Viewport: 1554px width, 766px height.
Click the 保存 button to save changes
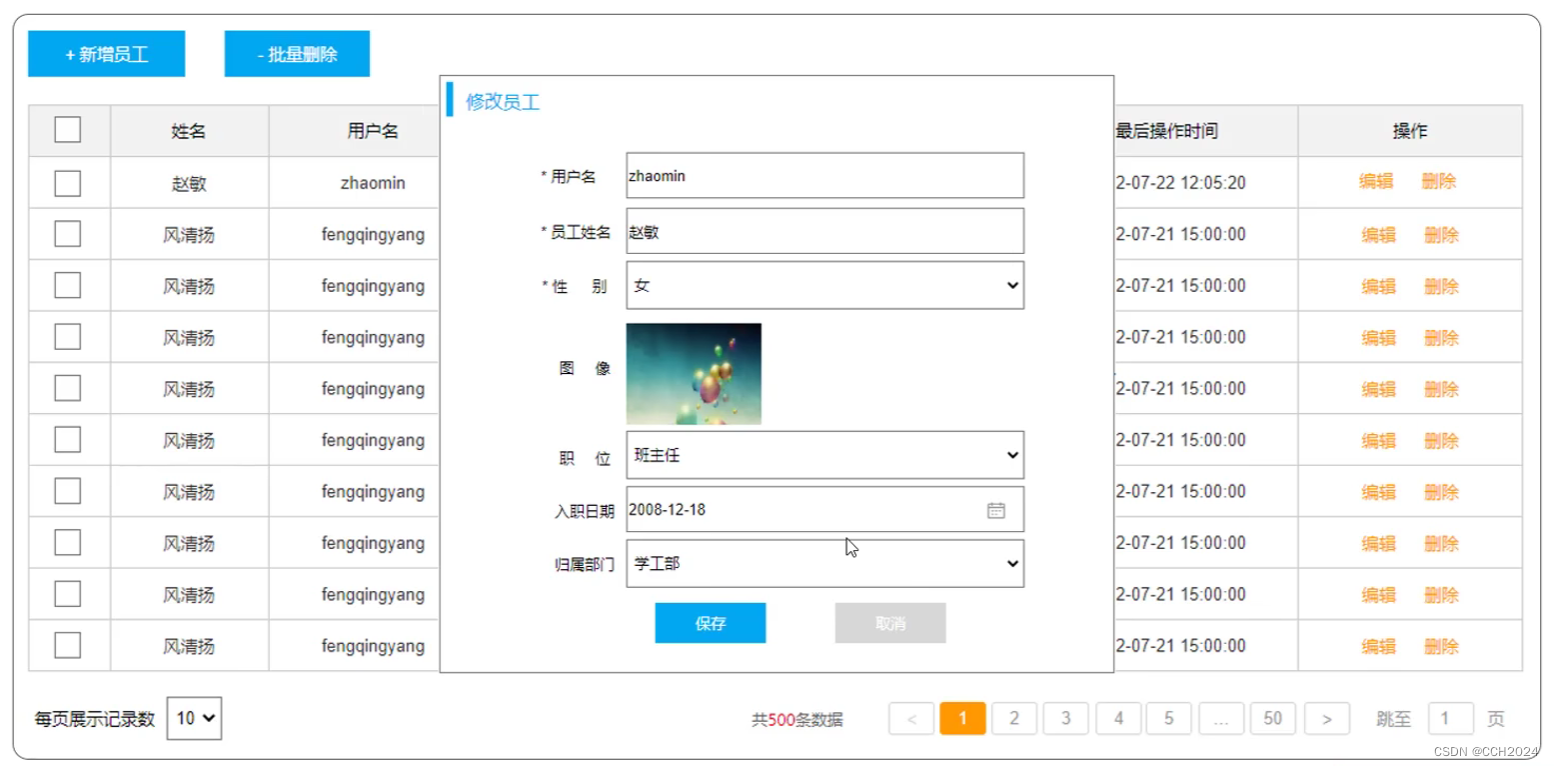710,622
